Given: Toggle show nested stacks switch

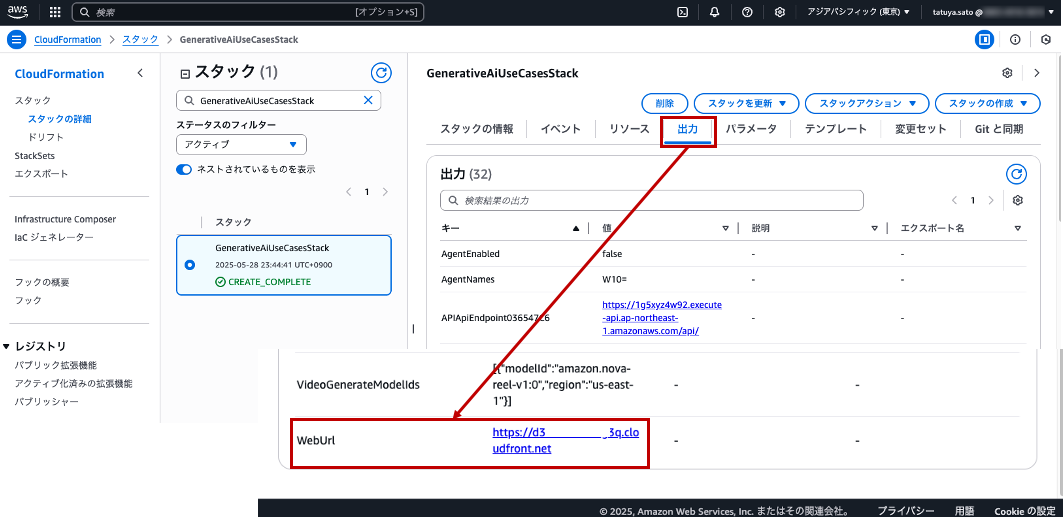Looking at the screenshot, I should tap(184, 169).
